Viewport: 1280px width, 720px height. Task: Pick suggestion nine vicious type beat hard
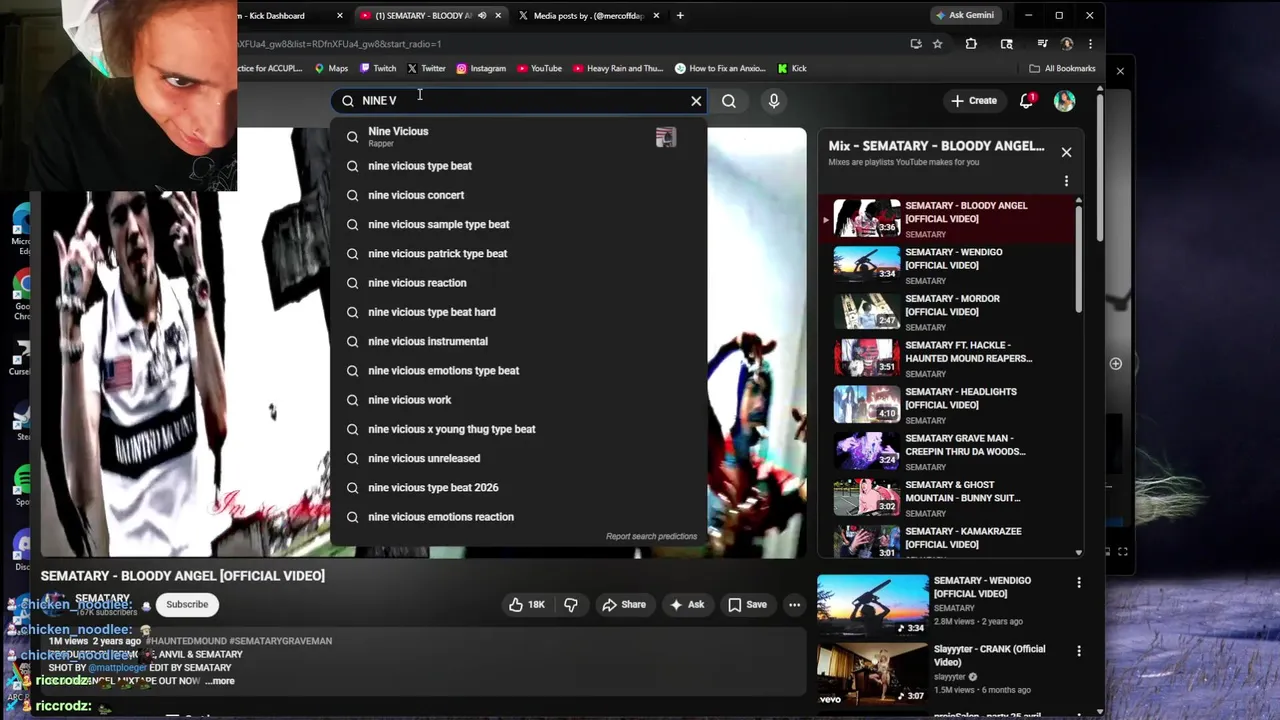pos(518,312)
